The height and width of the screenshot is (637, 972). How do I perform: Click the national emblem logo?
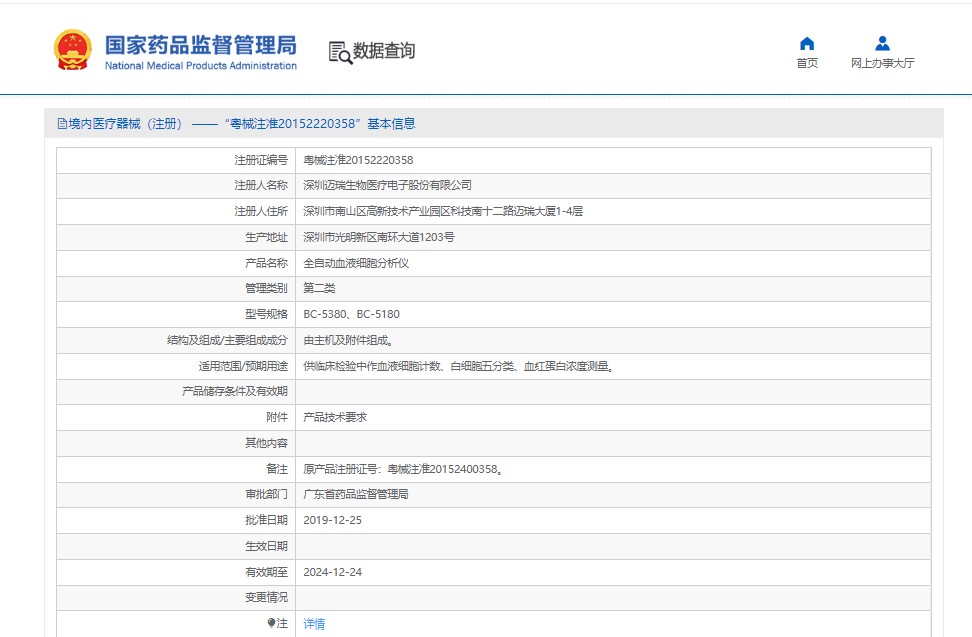click(72, 50)
